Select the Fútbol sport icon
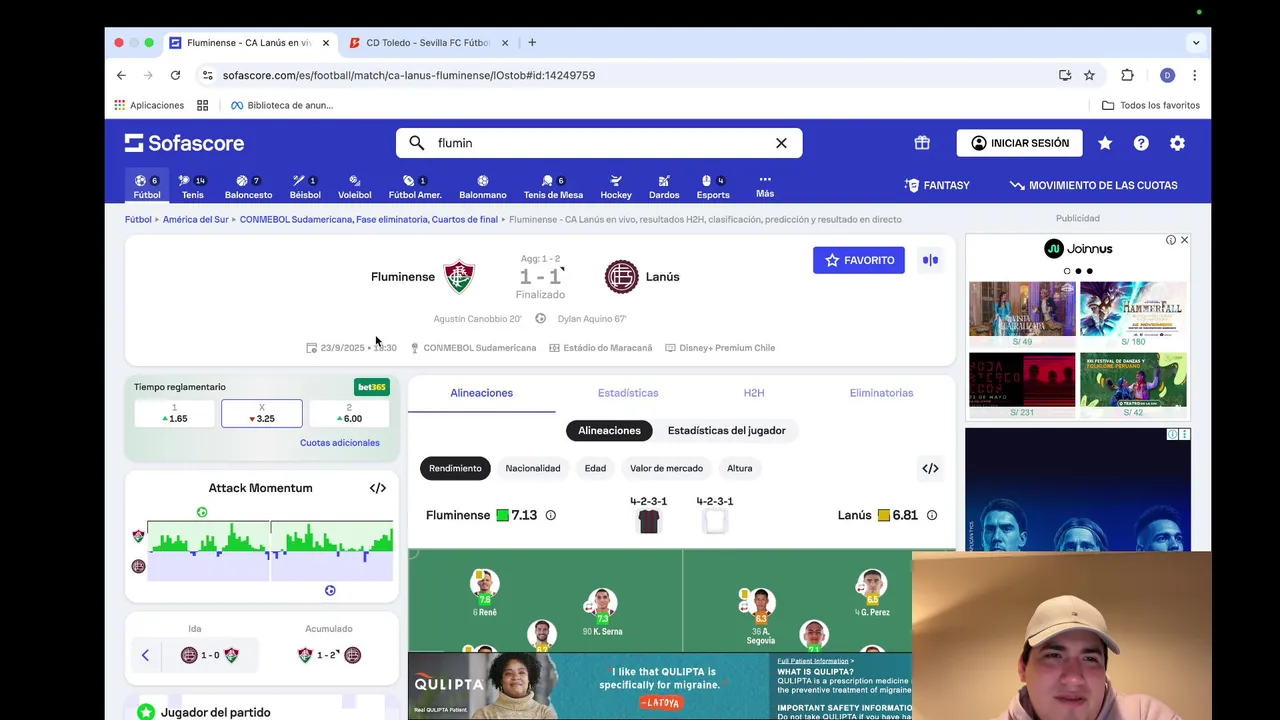Screen dimensions: 1280x720 pos(147,186)
